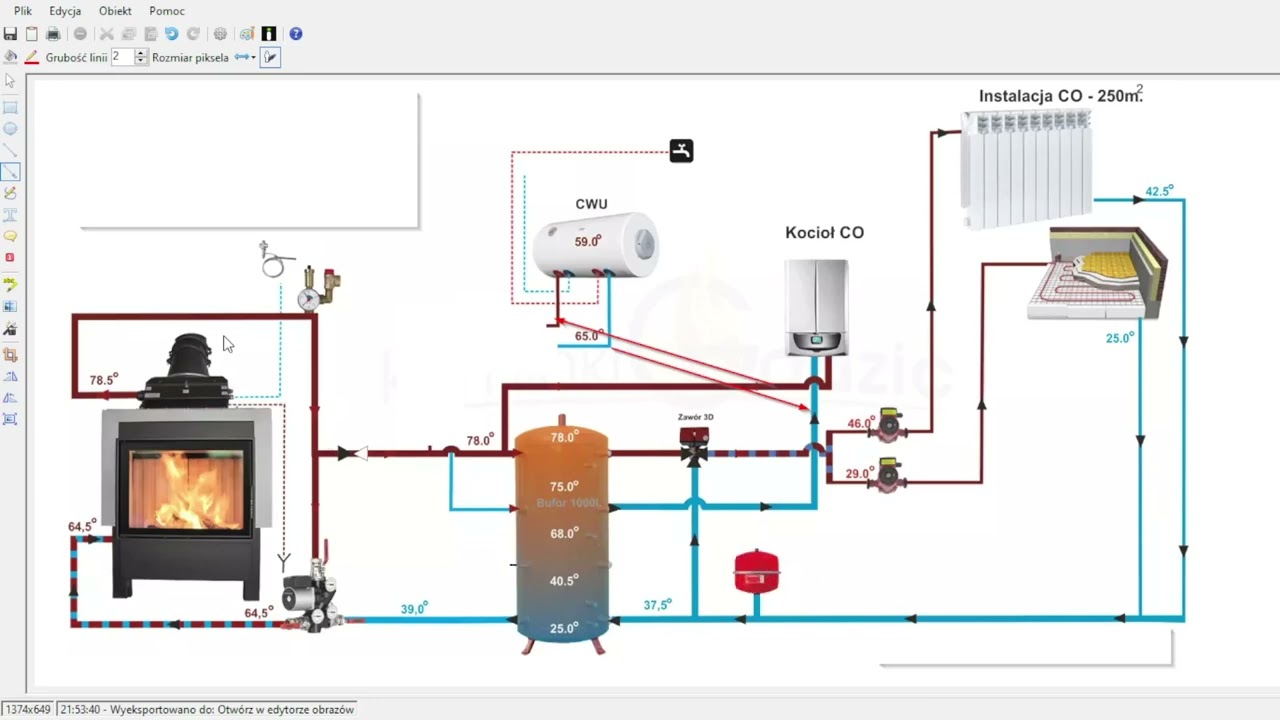
Task: Select the Speech bubble tool
Action: tap(10, 236)
